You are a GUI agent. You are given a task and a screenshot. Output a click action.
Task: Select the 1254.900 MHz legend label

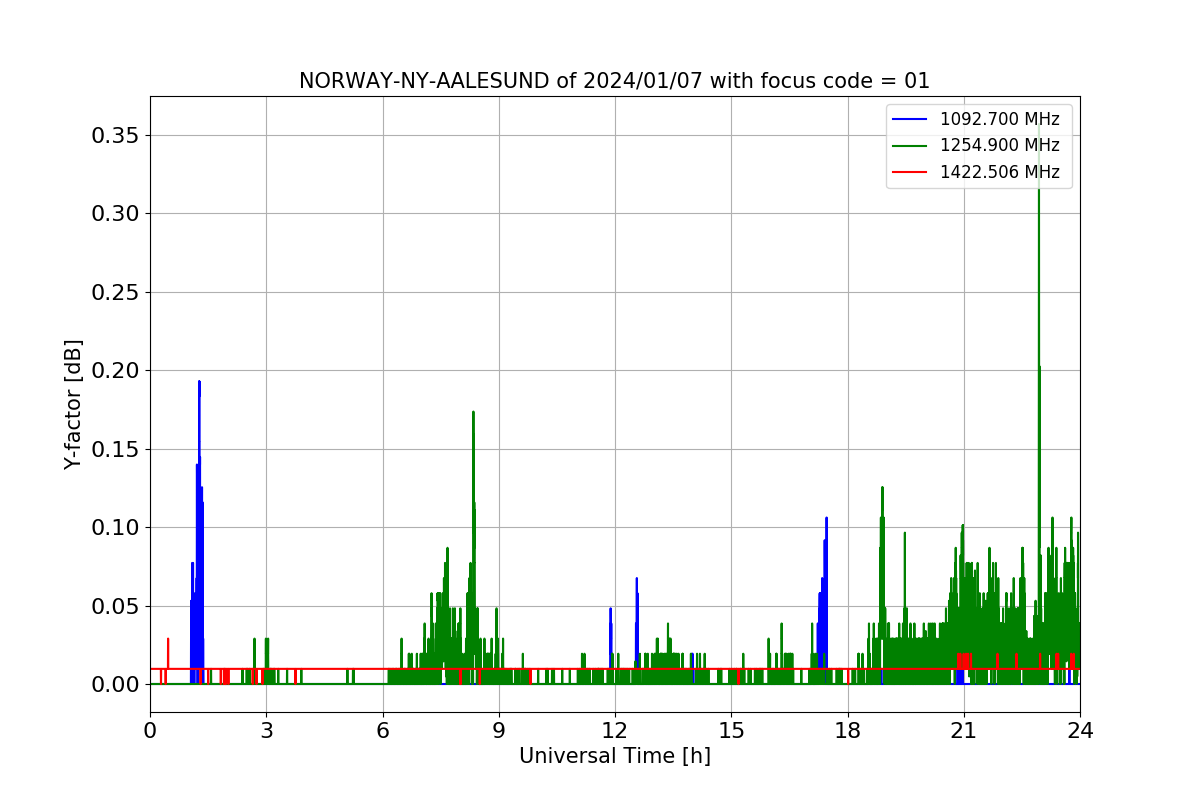(999, 145)
